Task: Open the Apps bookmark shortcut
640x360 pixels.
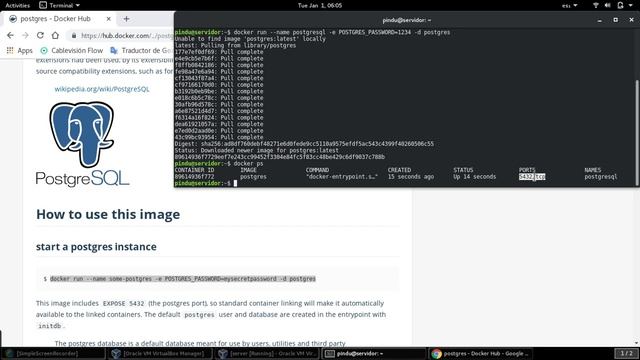Action: tap(19, 51)
